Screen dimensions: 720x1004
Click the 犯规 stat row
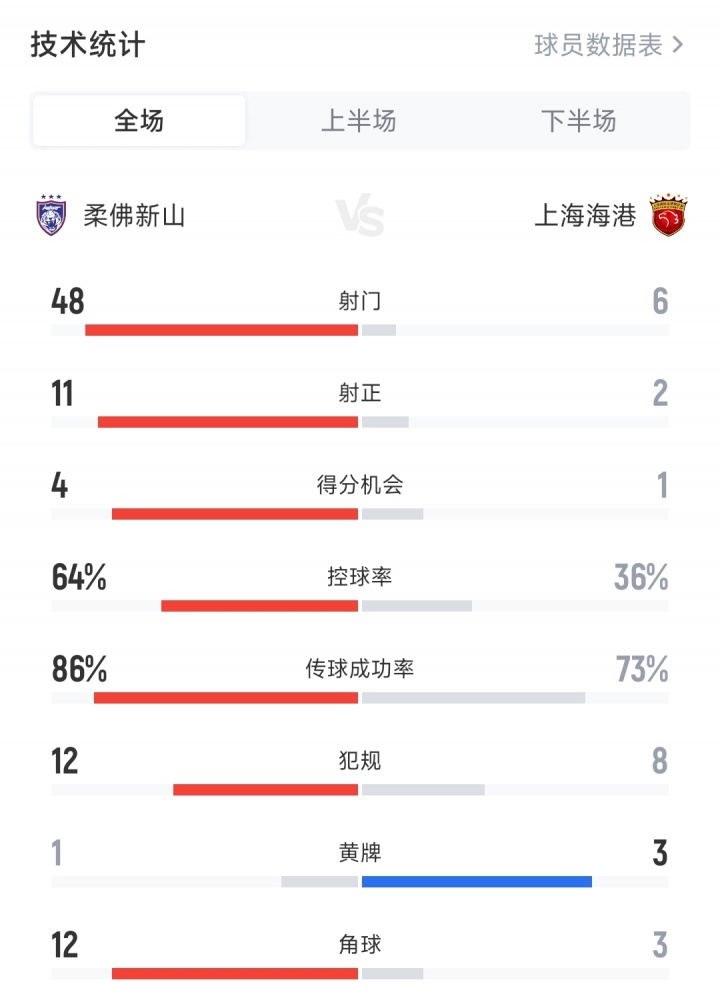(x=360, y=761)
